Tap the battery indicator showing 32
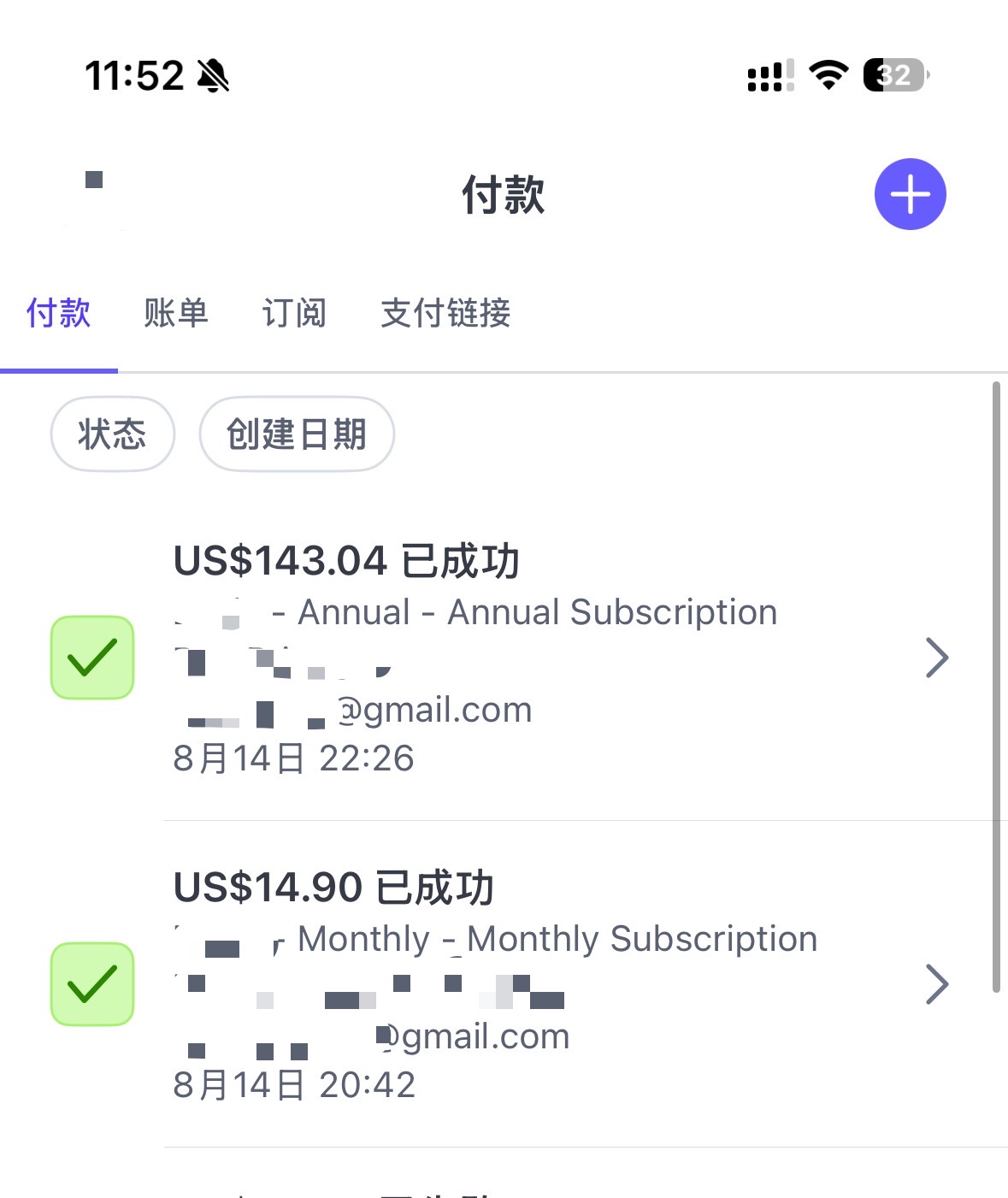 [x=896, y=75]
